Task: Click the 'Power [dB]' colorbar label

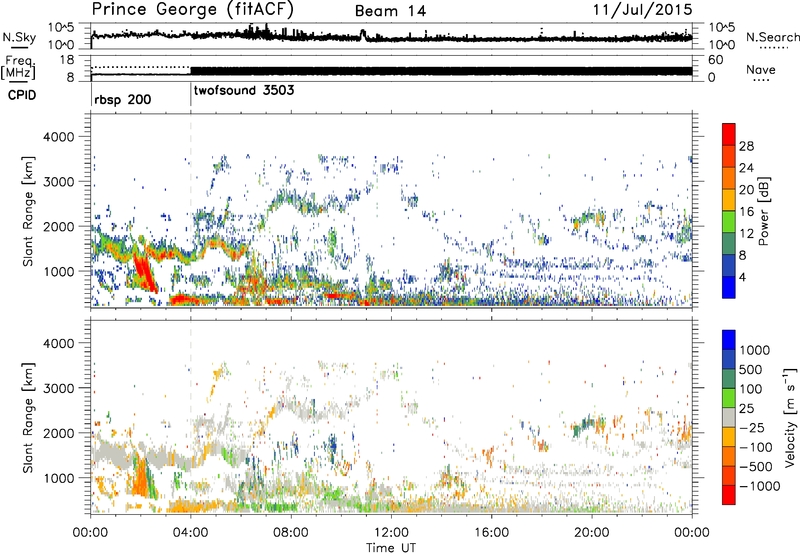Action: tap(764, 211)
